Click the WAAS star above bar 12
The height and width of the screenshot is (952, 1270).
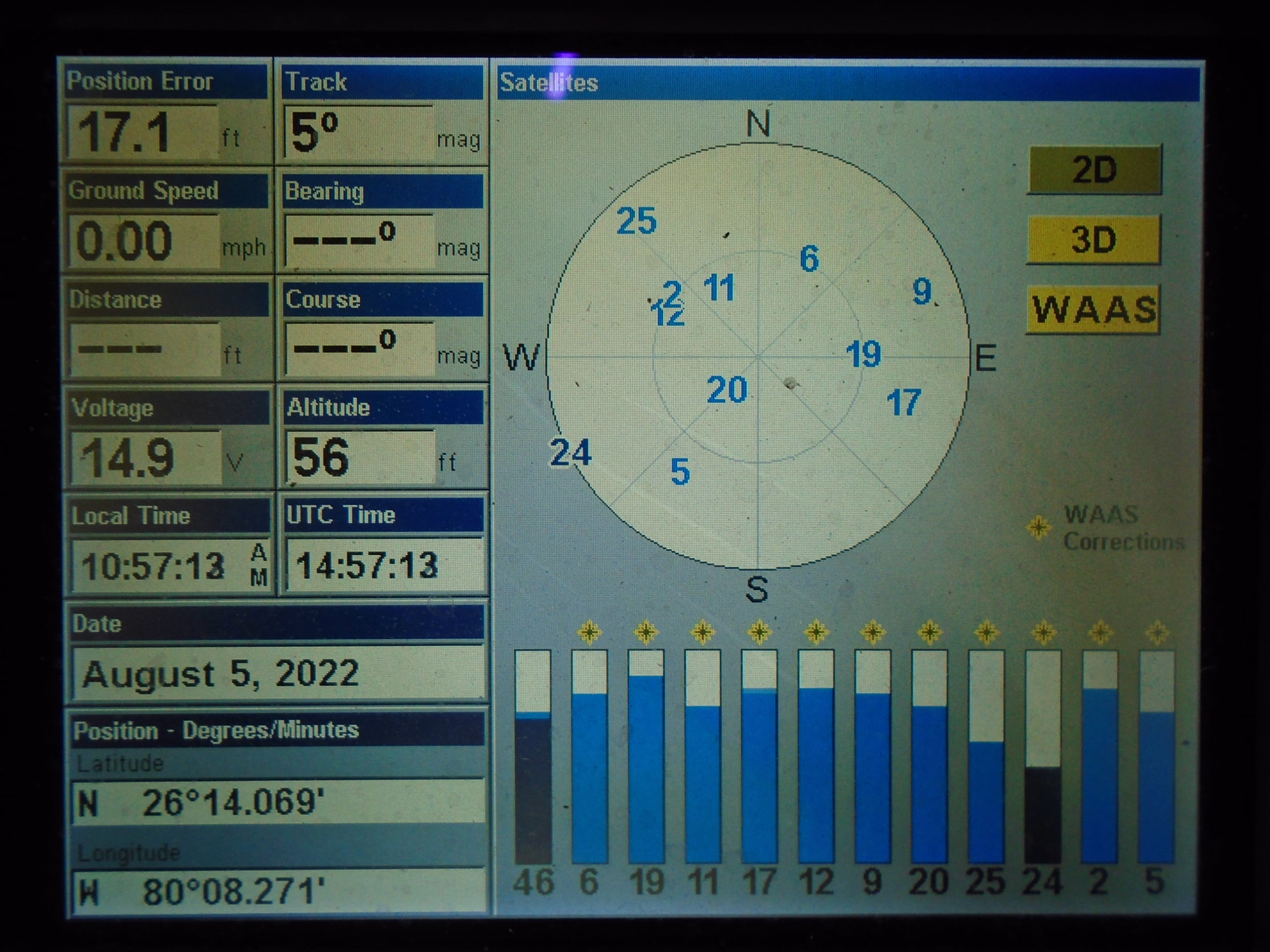point(817,632)
